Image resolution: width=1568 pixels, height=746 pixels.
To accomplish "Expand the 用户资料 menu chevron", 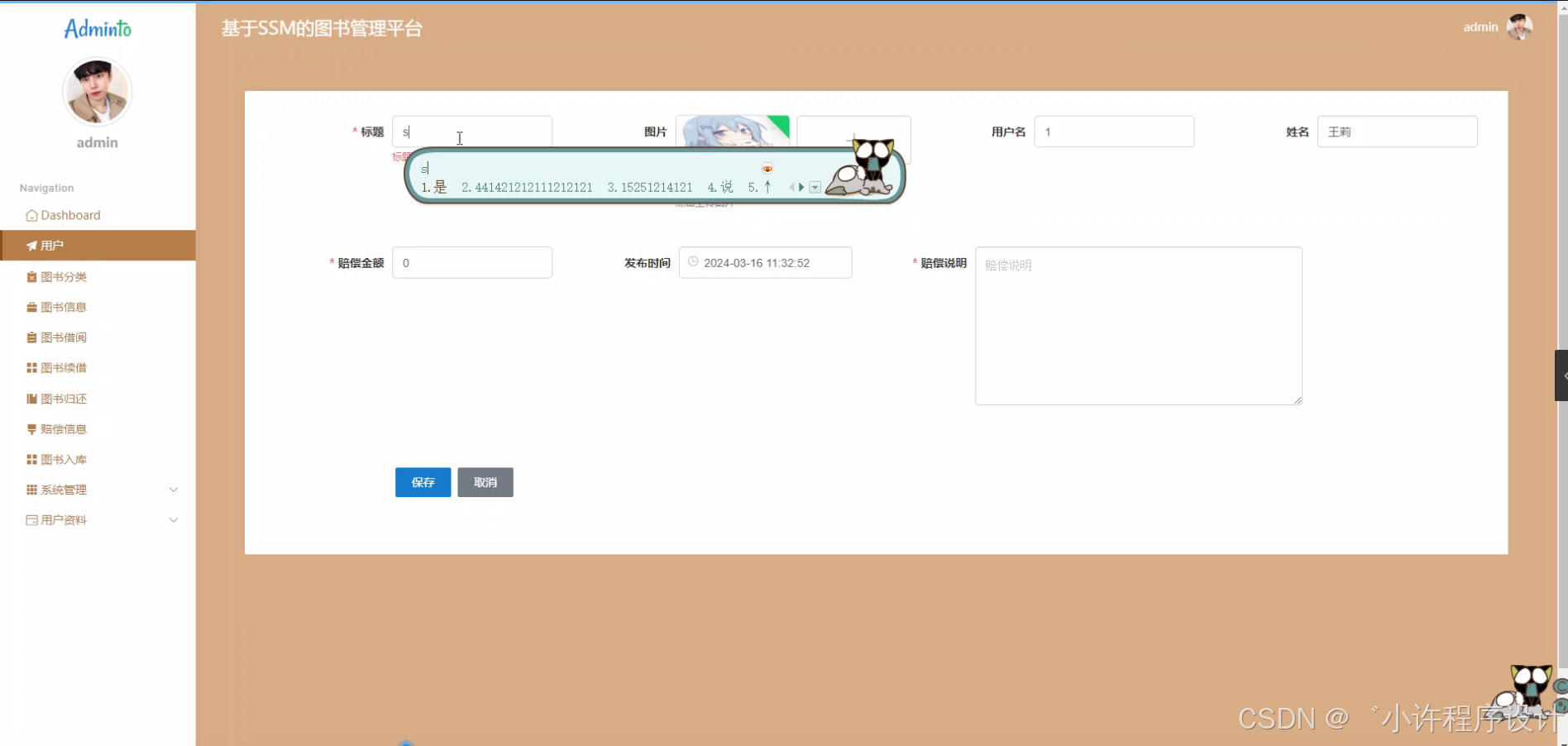I will pos(174,519).
